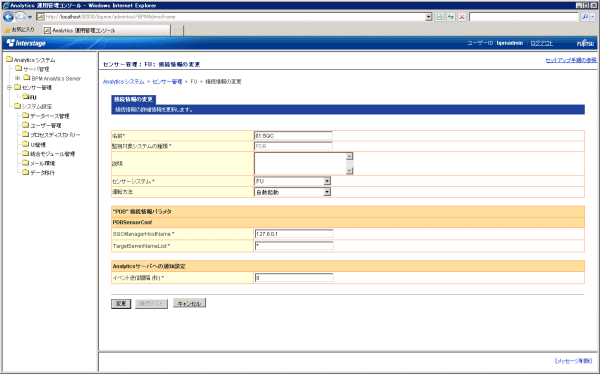
Task: Select BPM Analytics Server tree item
Action: click(x=56, y=78)
